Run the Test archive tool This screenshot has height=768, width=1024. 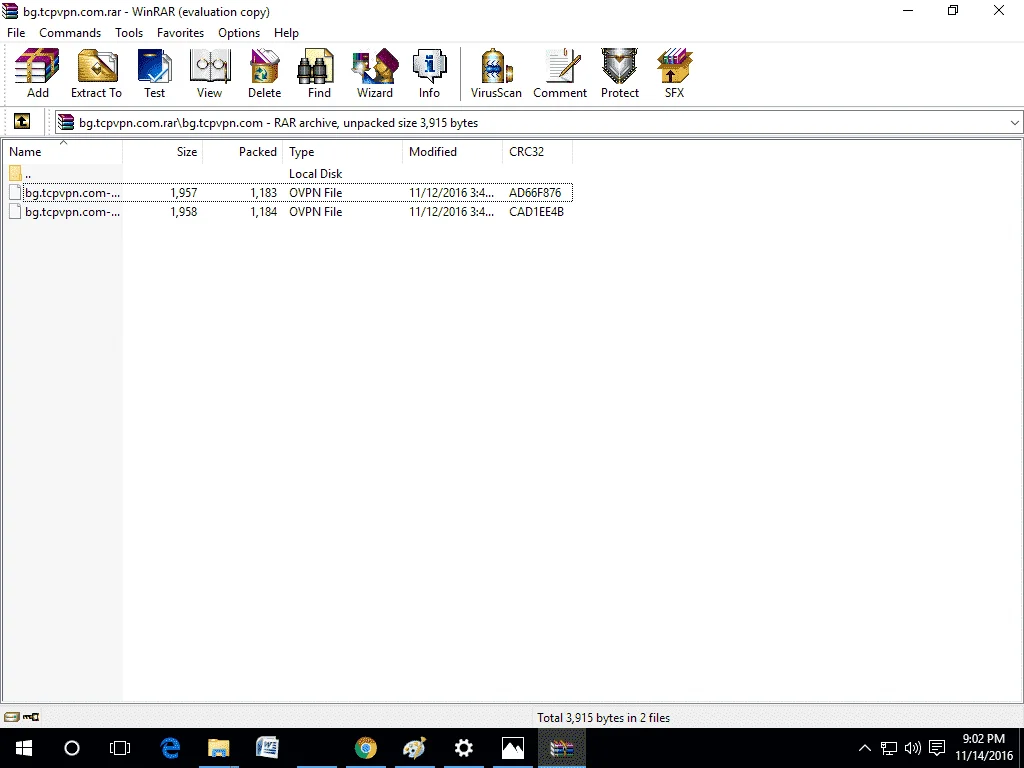pos(155,73)
